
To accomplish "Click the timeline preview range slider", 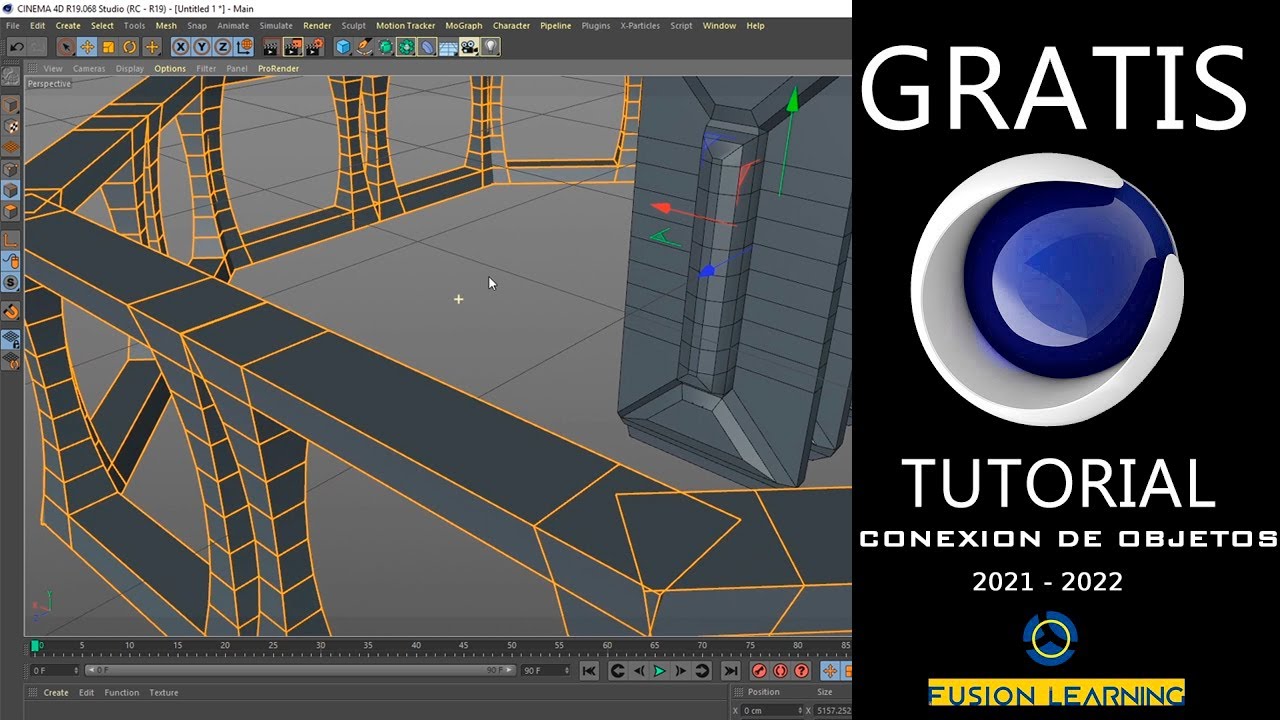I will click(x=300, y=670).
